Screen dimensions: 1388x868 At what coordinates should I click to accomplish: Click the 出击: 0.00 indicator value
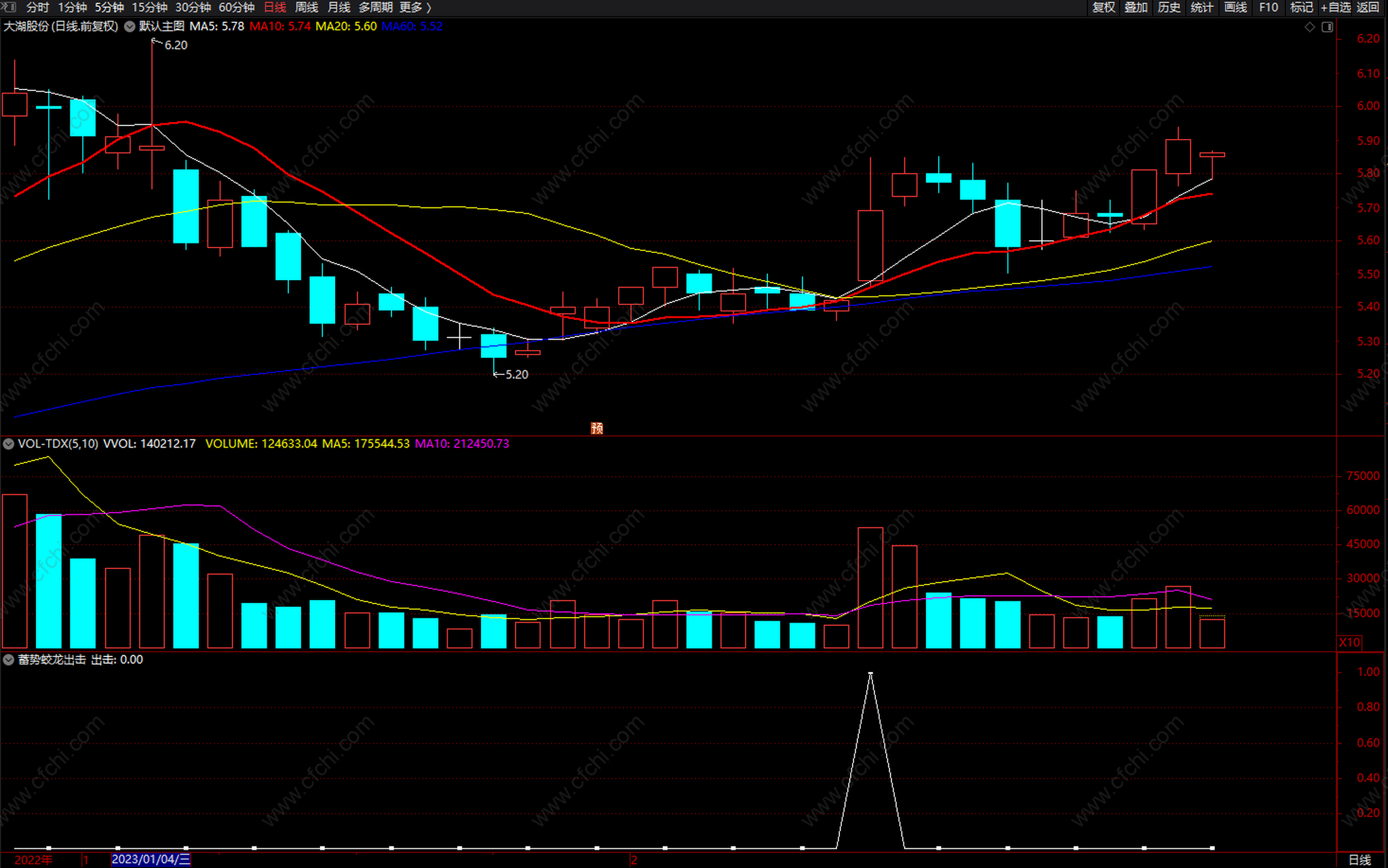click(x=117, y=660)
